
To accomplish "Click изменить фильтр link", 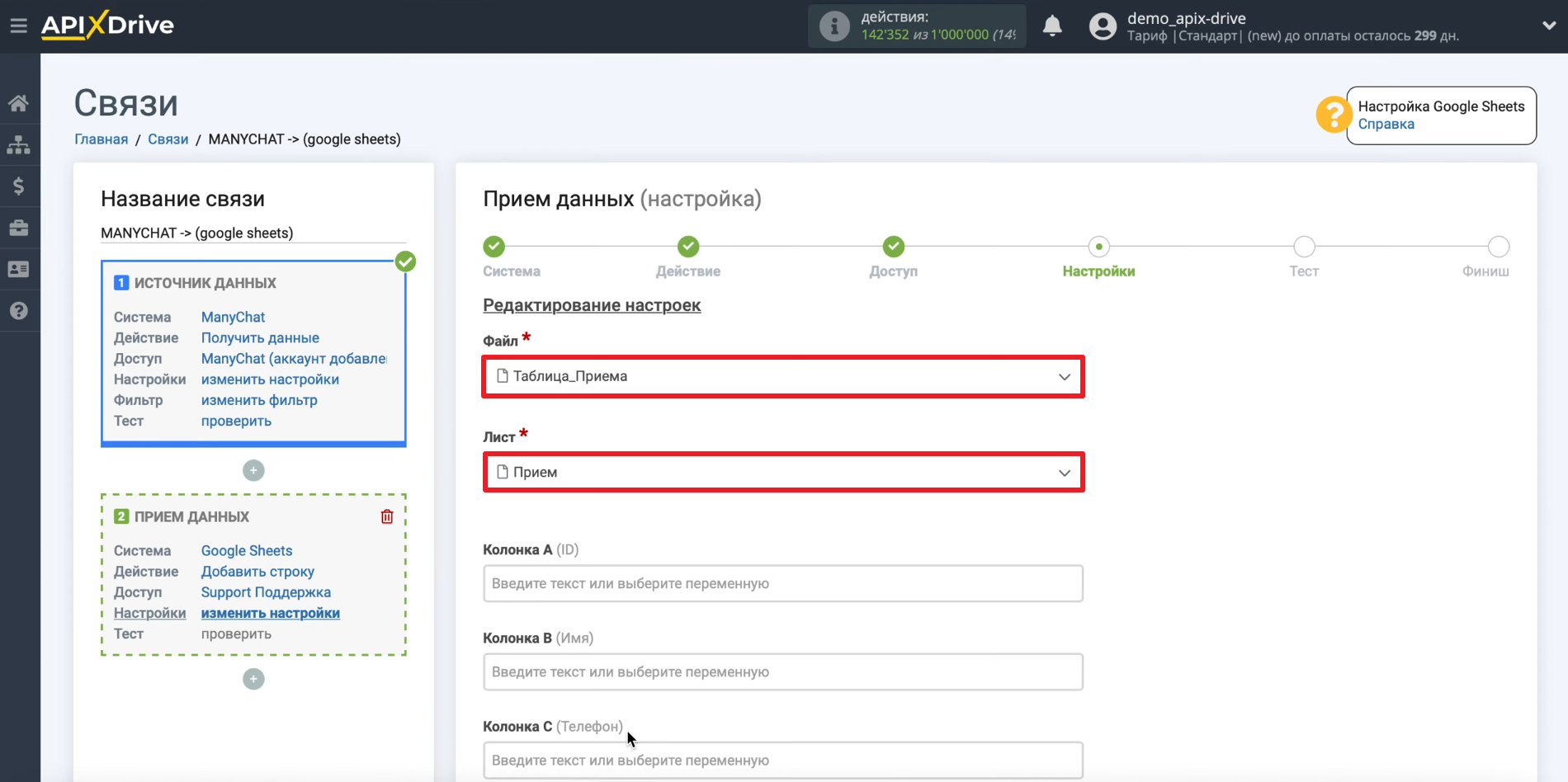I will point(259,399).
